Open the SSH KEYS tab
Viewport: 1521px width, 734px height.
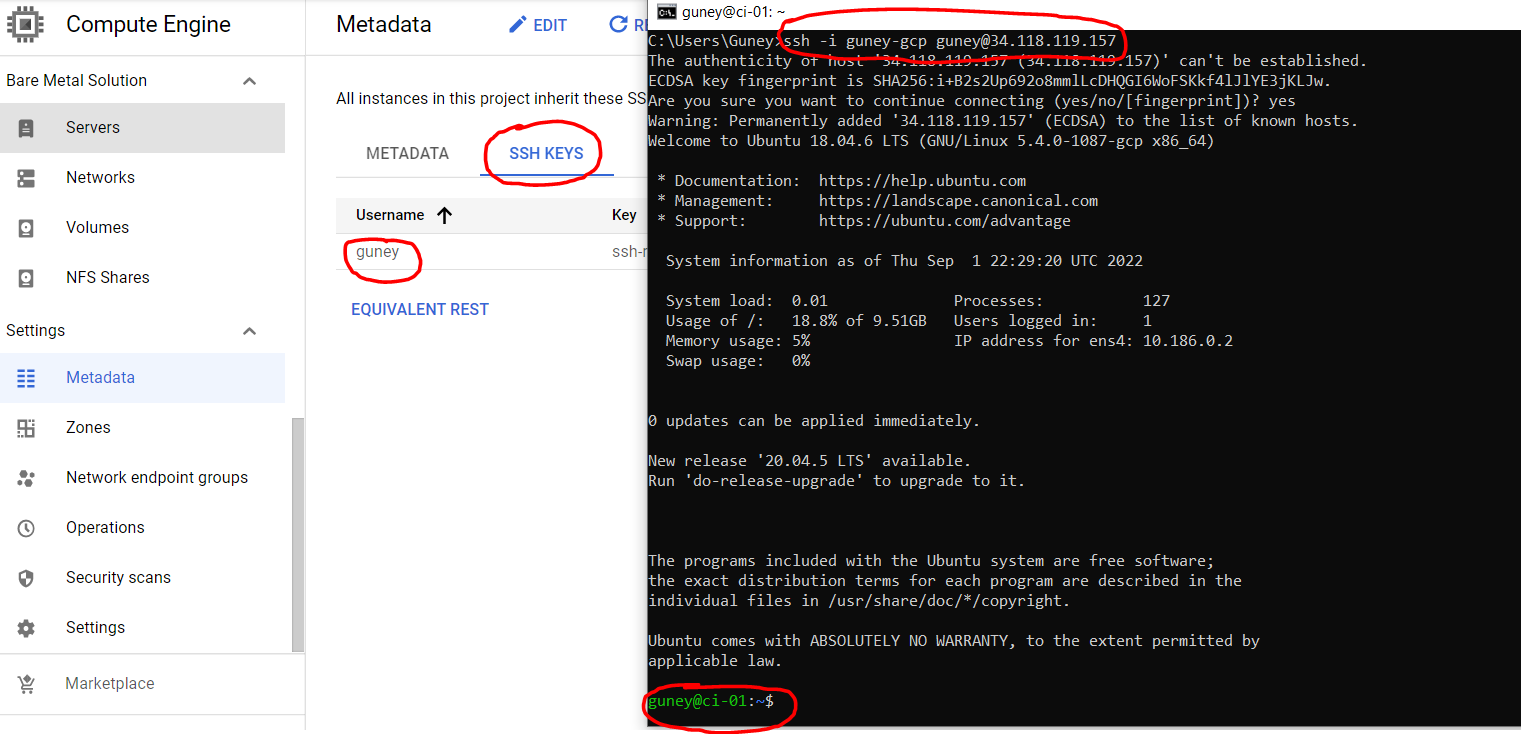(x=546, y=154)
